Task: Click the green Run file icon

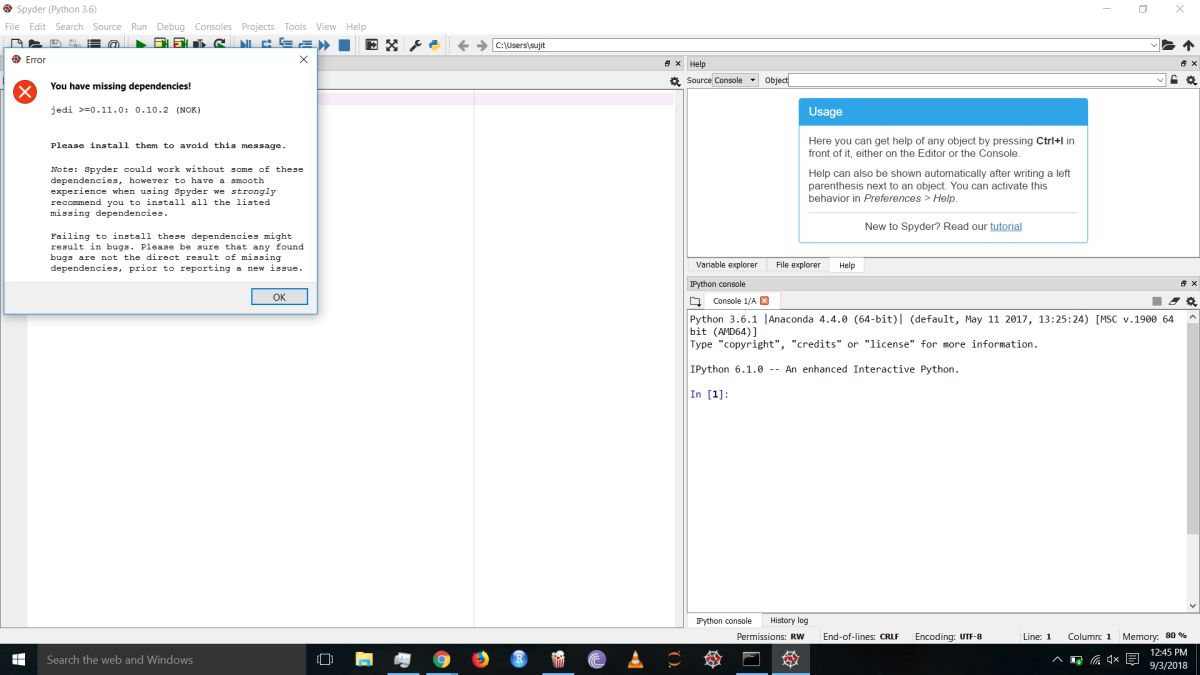Action: [x=141, y=45]
